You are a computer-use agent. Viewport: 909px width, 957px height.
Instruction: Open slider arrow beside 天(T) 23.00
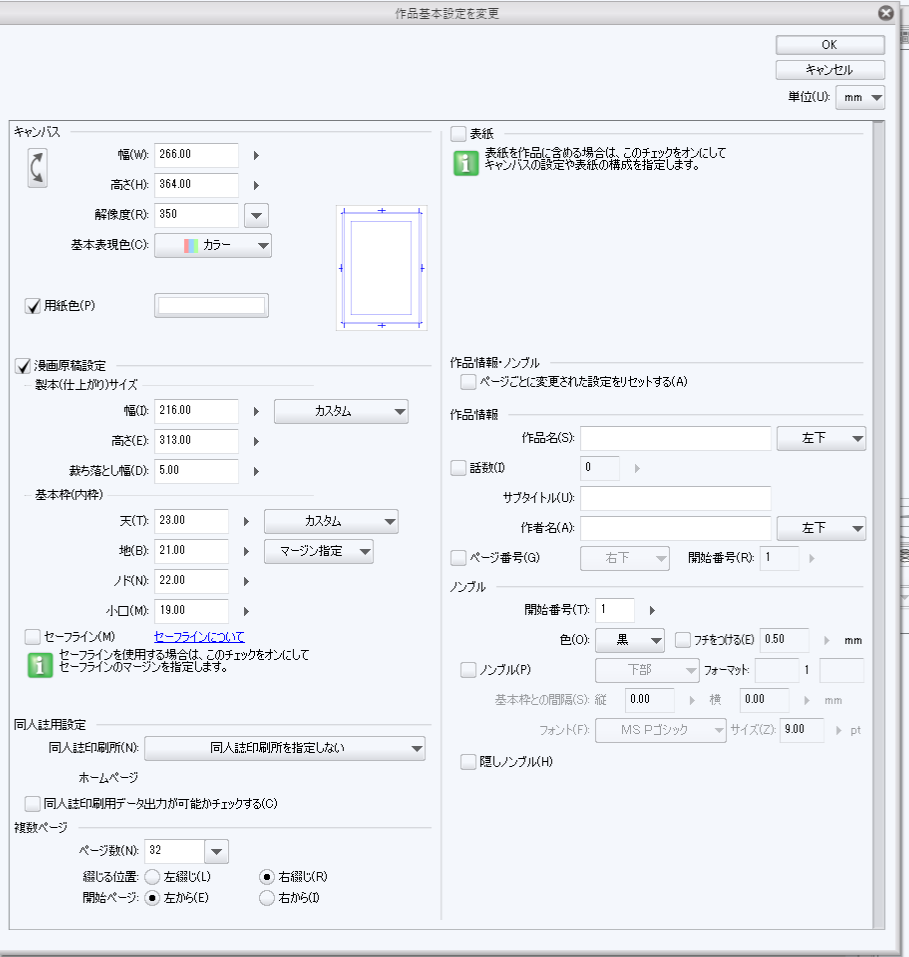click(x=247, y=522)
